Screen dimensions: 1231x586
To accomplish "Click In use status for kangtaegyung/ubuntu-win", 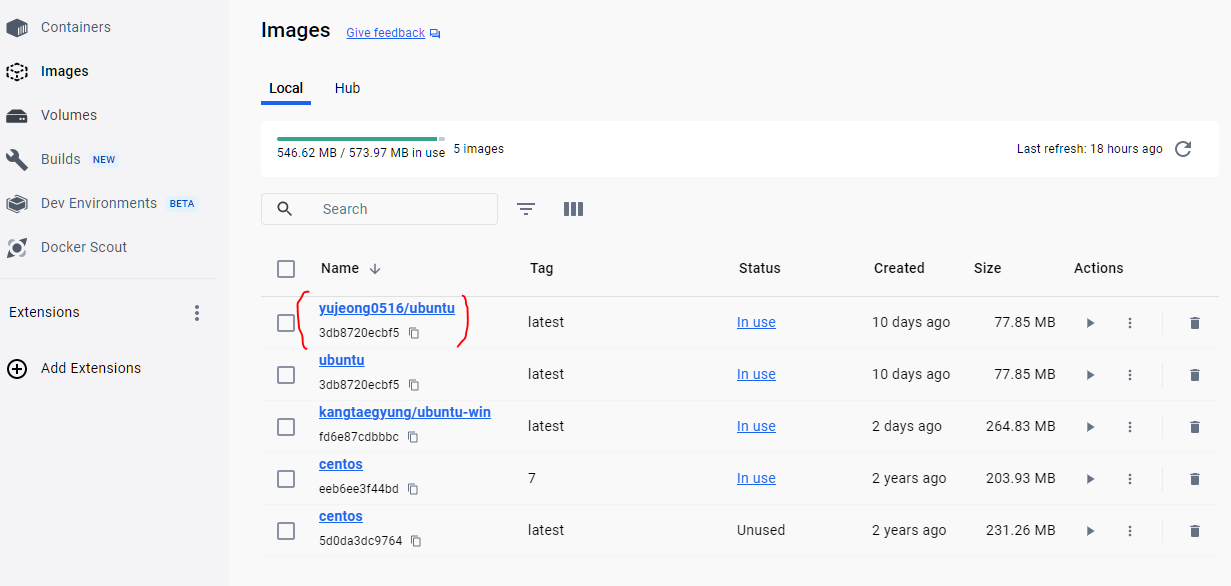I will 756,427.
